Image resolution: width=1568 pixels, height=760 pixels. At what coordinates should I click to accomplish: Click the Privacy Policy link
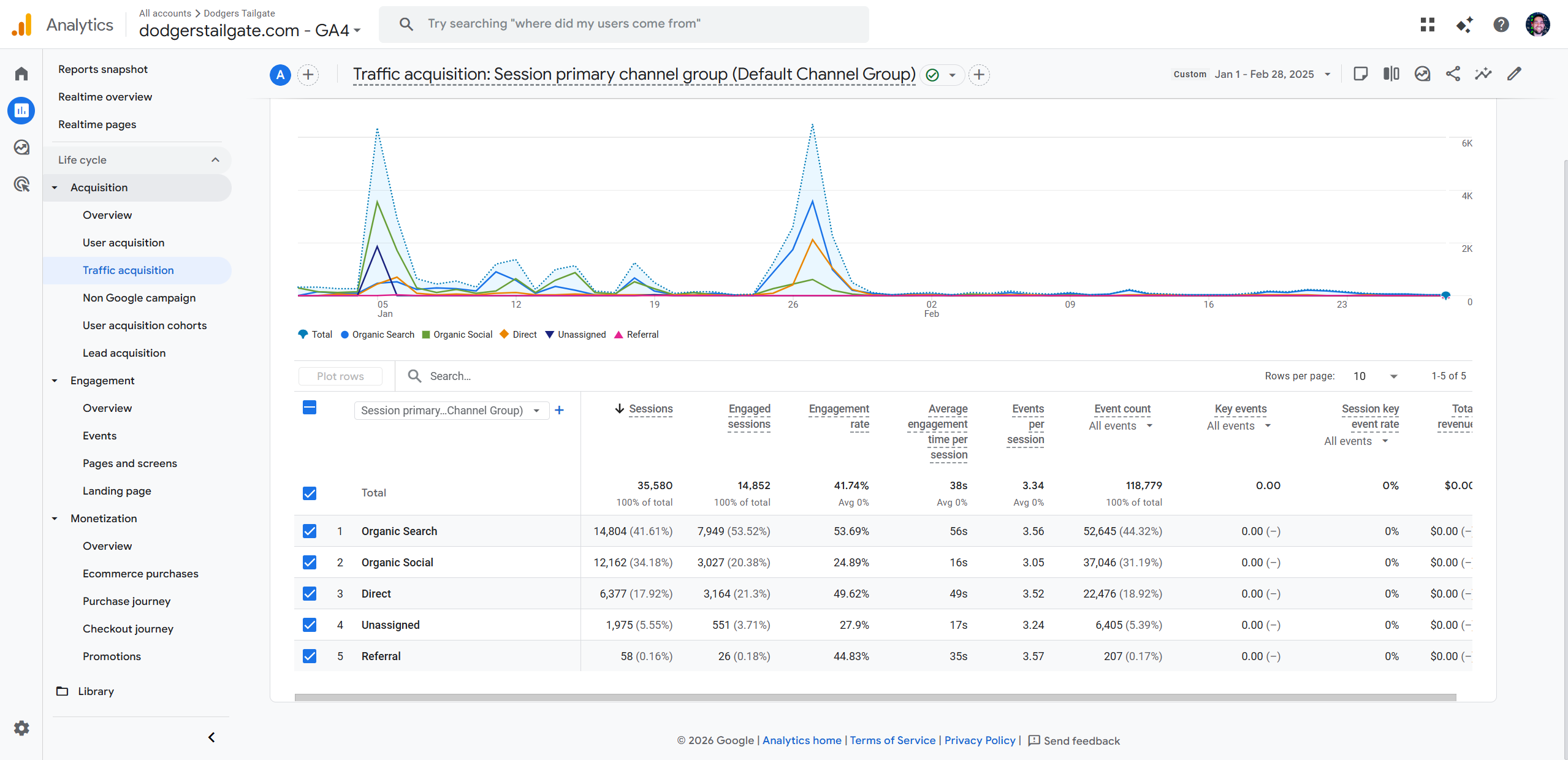click(x=980, y=740)
